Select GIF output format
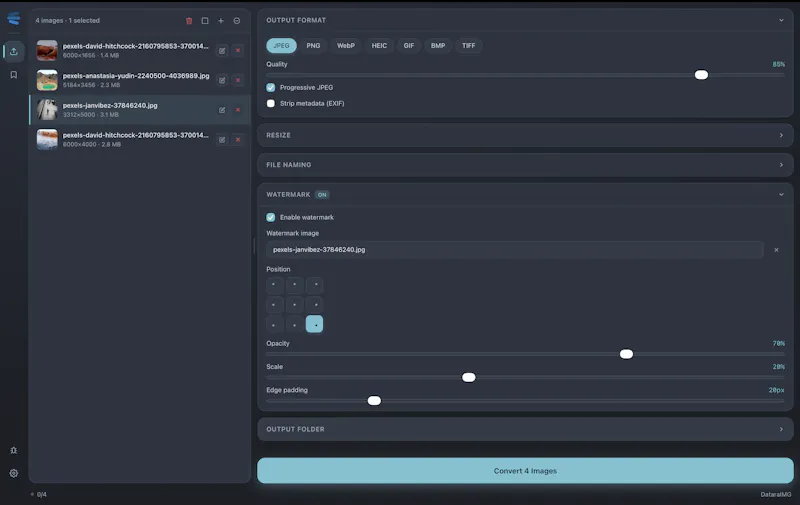Screen dimensions: 800x505 coord(409,45)
